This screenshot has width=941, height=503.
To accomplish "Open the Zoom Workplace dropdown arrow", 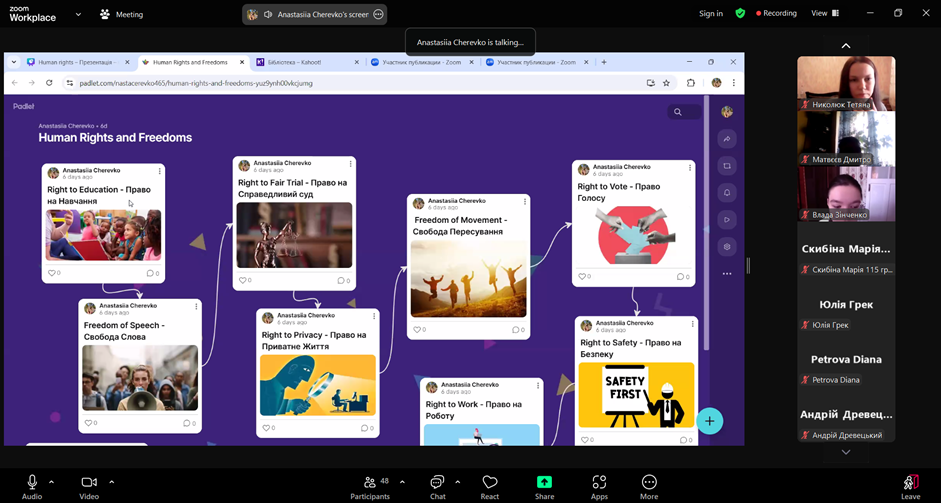I will tap(79, 15).
